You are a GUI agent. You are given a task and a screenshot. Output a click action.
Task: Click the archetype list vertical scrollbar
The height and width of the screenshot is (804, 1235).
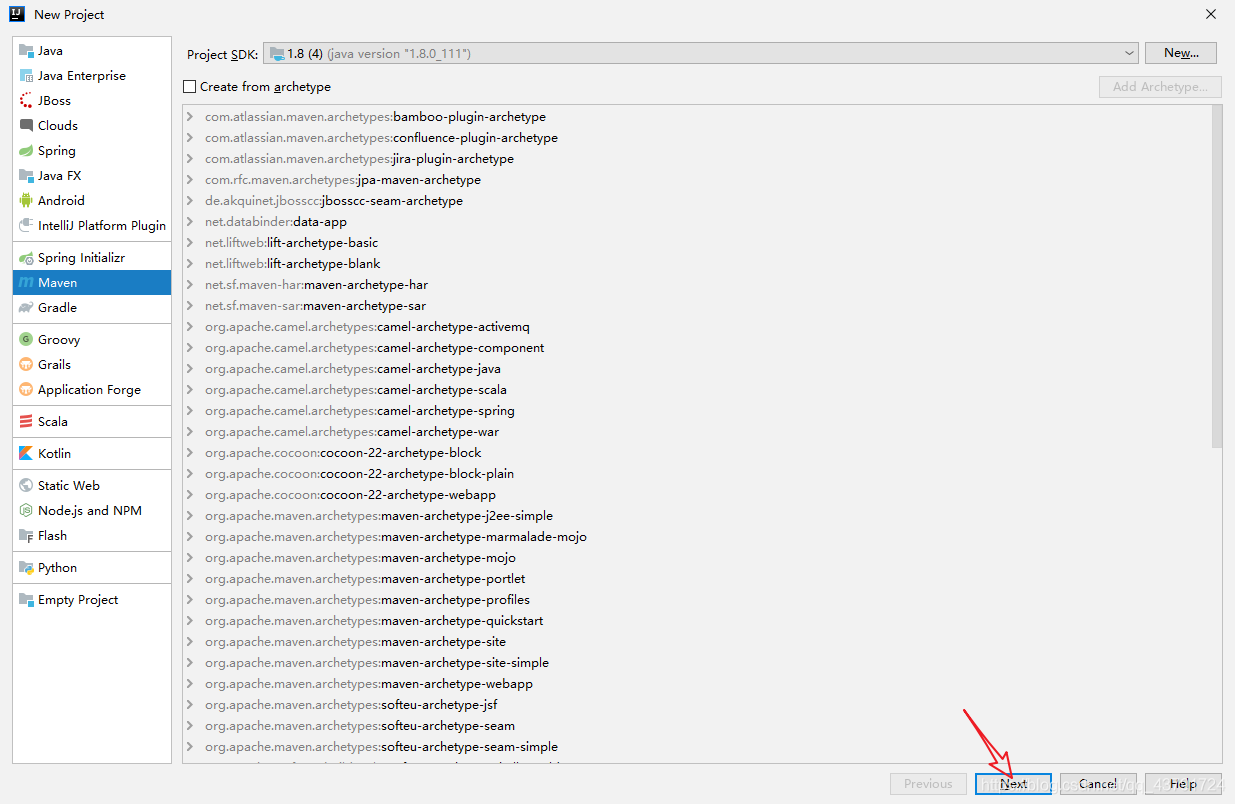point(1216,276)
